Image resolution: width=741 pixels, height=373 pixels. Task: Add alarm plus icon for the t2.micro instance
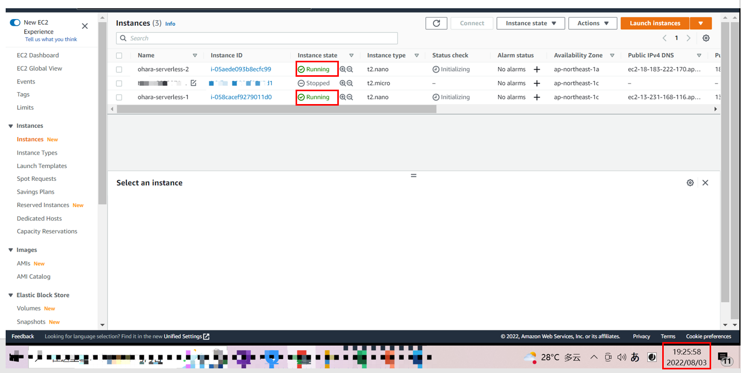click(536, 83)
